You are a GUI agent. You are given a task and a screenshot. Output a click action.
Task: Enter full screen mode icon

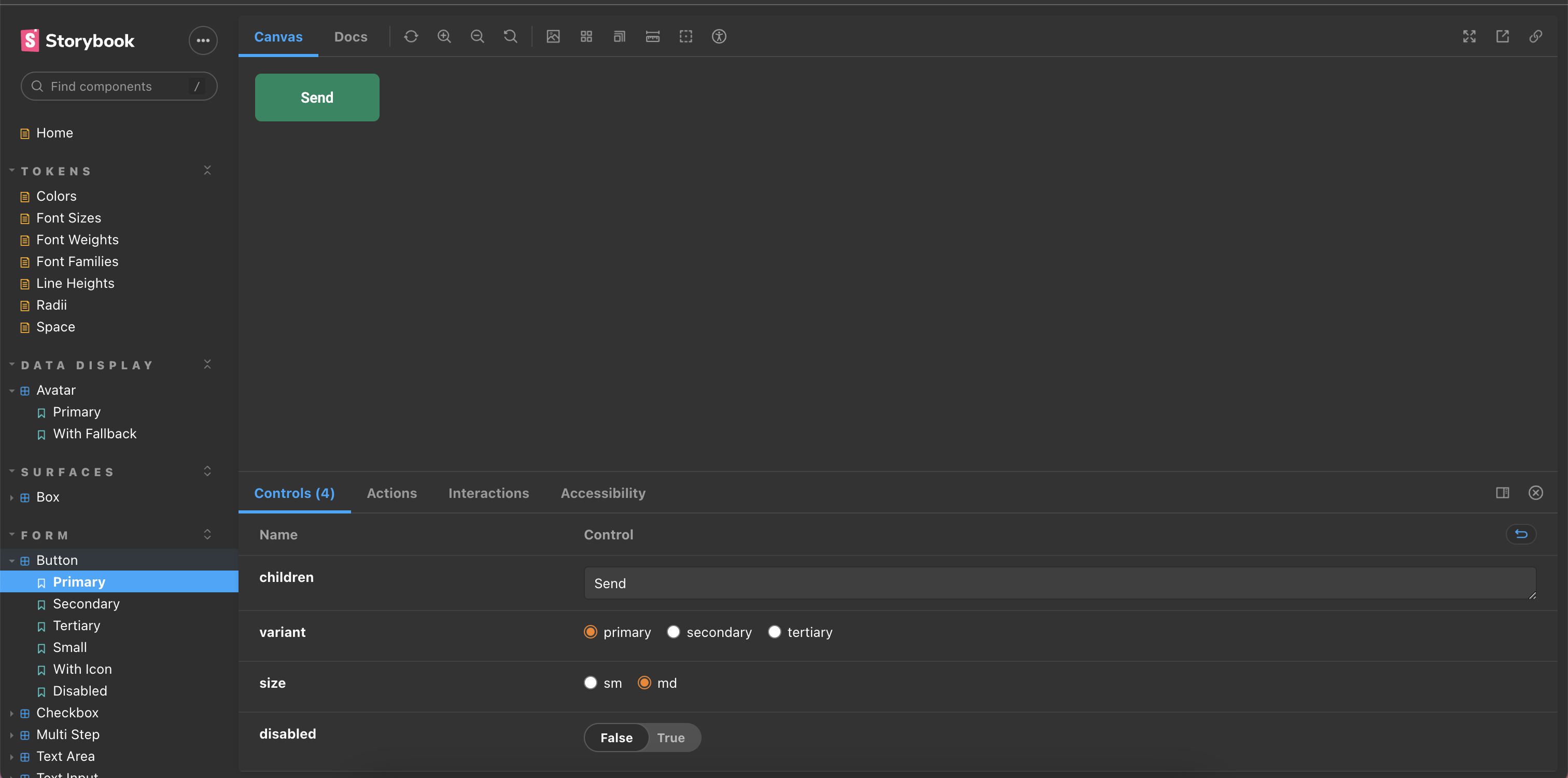[1469, 36]
